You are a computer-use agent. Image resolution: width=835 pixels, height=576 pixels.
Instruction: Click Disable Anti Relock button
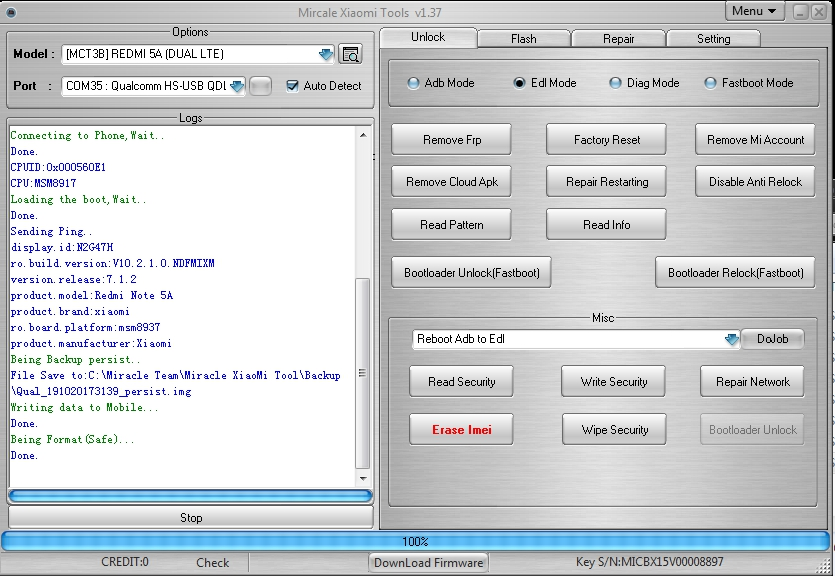coord(755,182)
